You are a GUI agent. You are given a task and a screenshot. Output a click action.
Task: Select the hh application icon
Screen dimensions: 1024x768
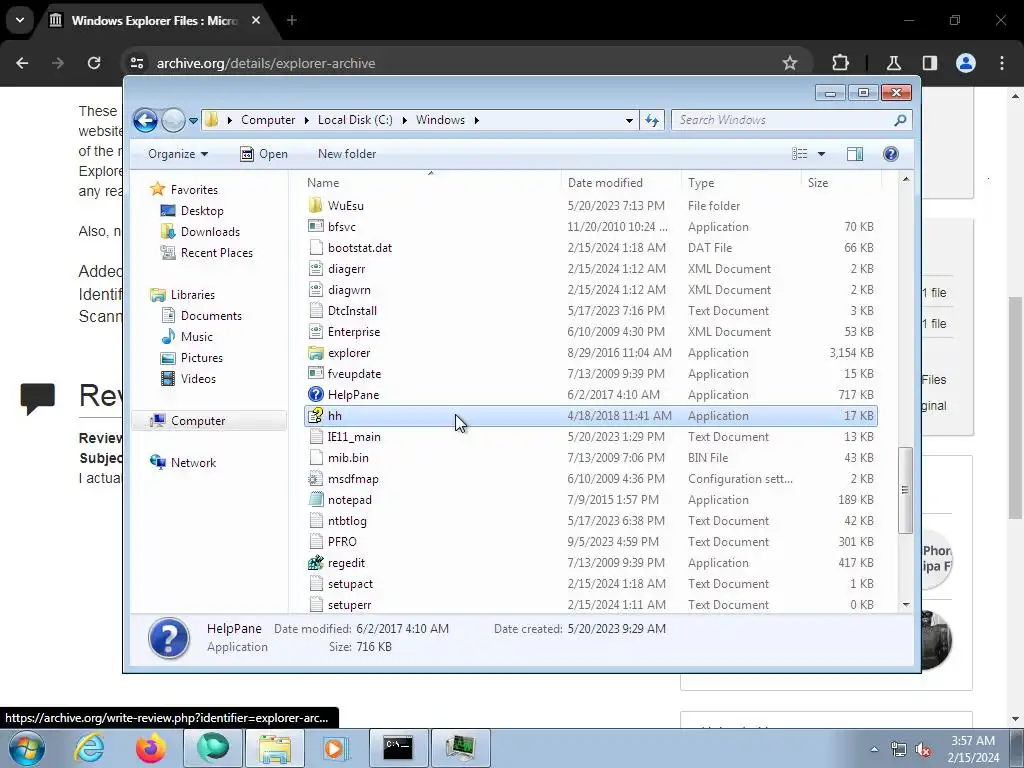pos(315,415)
